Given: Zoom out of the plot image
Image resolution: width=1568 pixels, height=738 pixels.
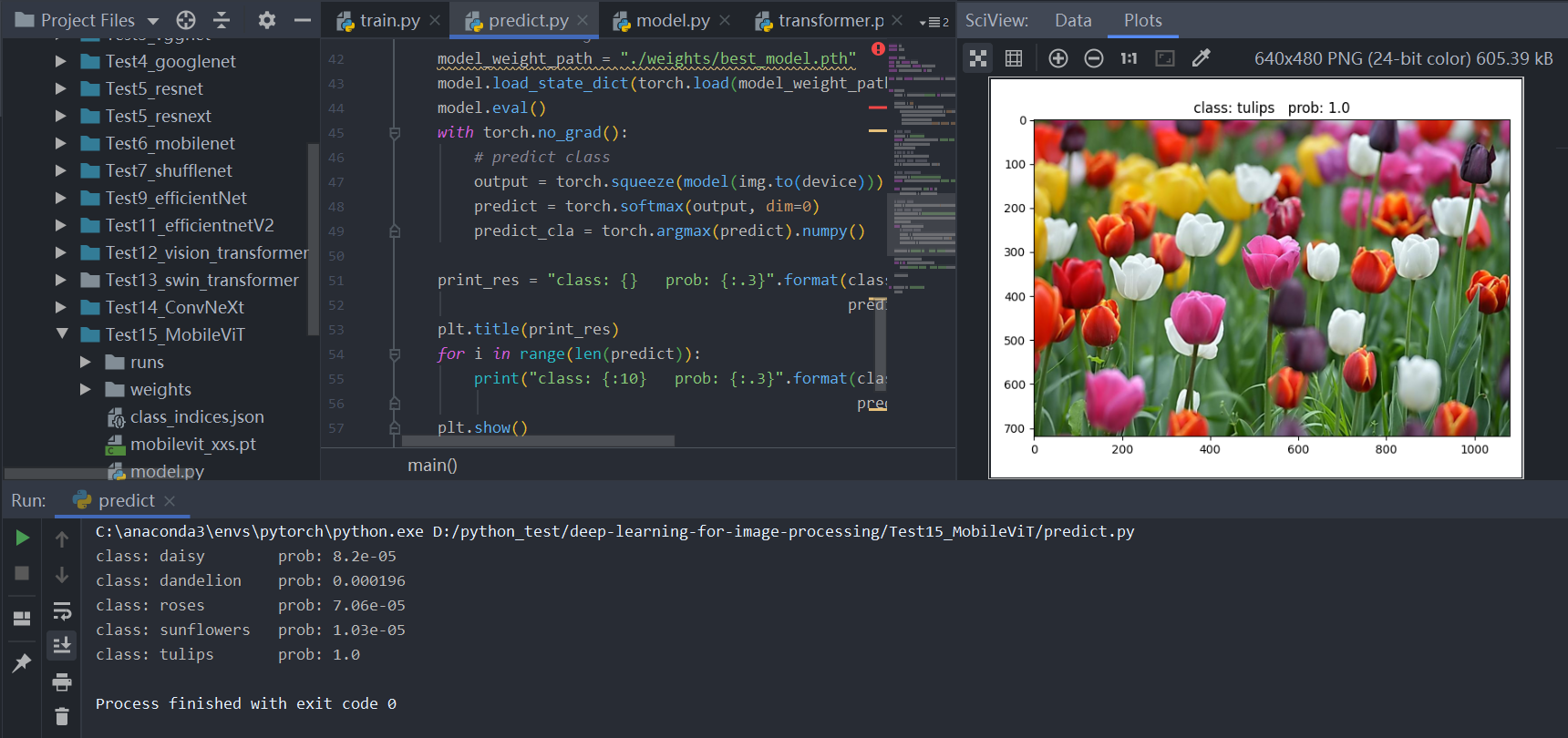Looking at the screenshot, I should pos(1093,58).
